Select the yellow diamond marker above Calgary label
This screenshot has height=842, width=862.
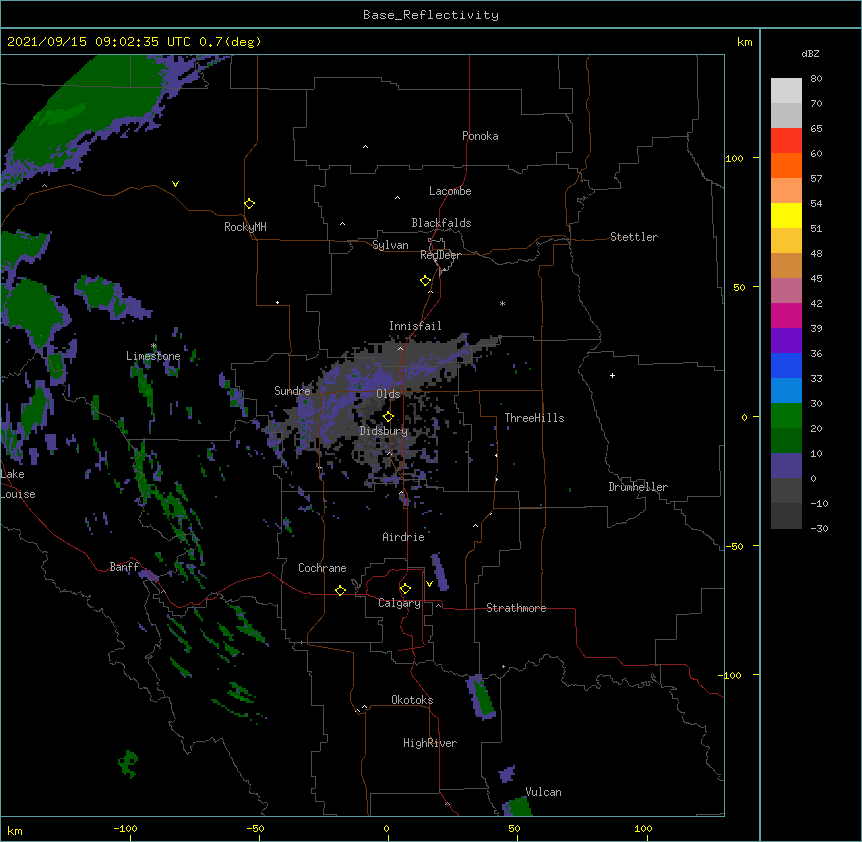[x=405, y=589]
